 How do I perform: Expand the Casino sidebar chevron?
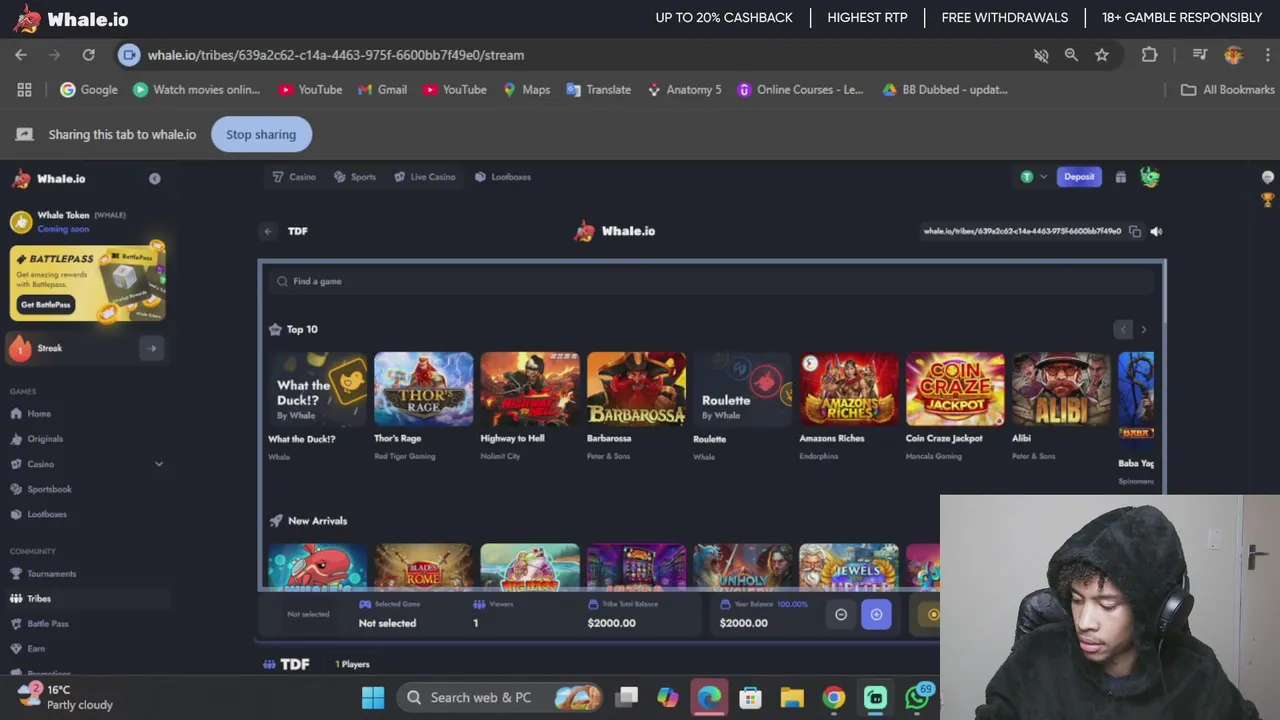pyautogui.click(x=158, y=464)
